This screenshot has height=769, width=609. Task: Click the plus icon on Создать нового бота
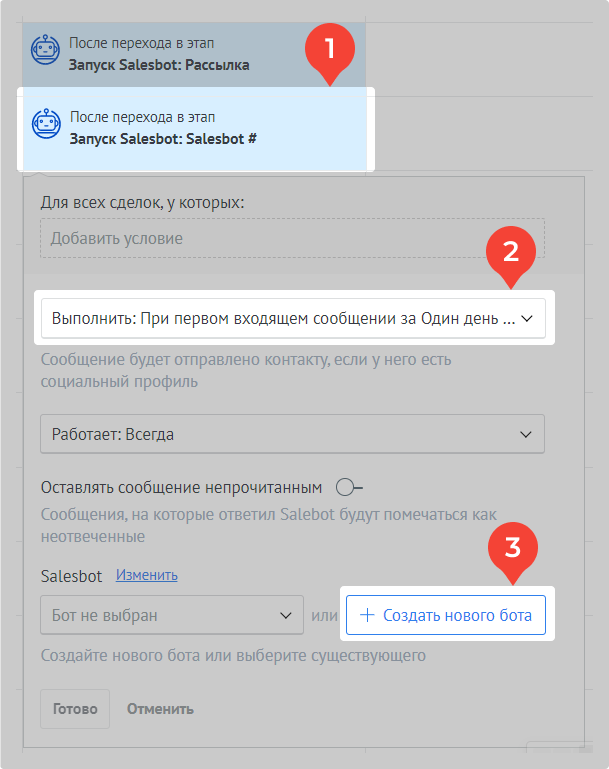click(366, 615)
